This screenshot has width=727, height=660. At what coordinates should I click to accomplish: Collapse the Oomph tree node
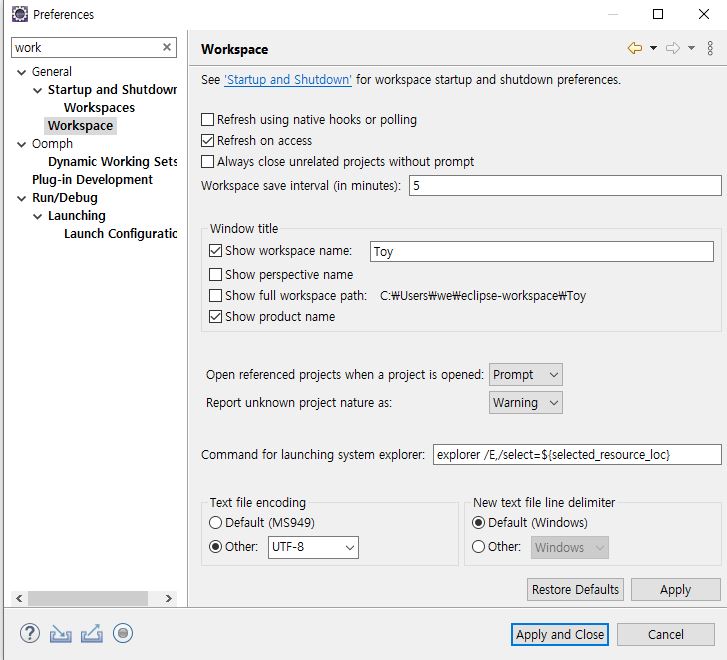21,145
